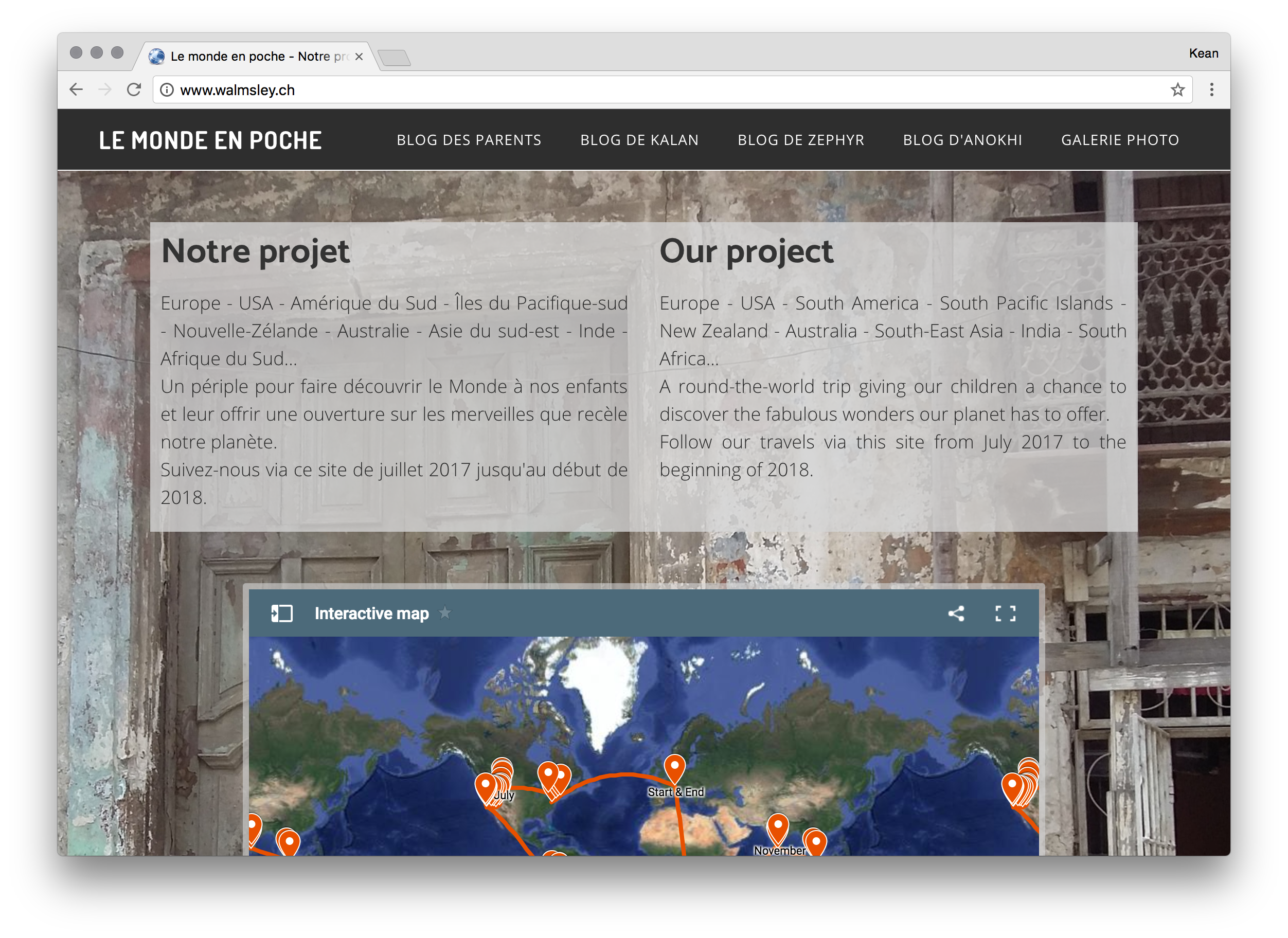Viewport: 1288px width, 938px height.
Task: View map in fullscreen mode
Action: pyautogui.click(x=1005, y=613)
